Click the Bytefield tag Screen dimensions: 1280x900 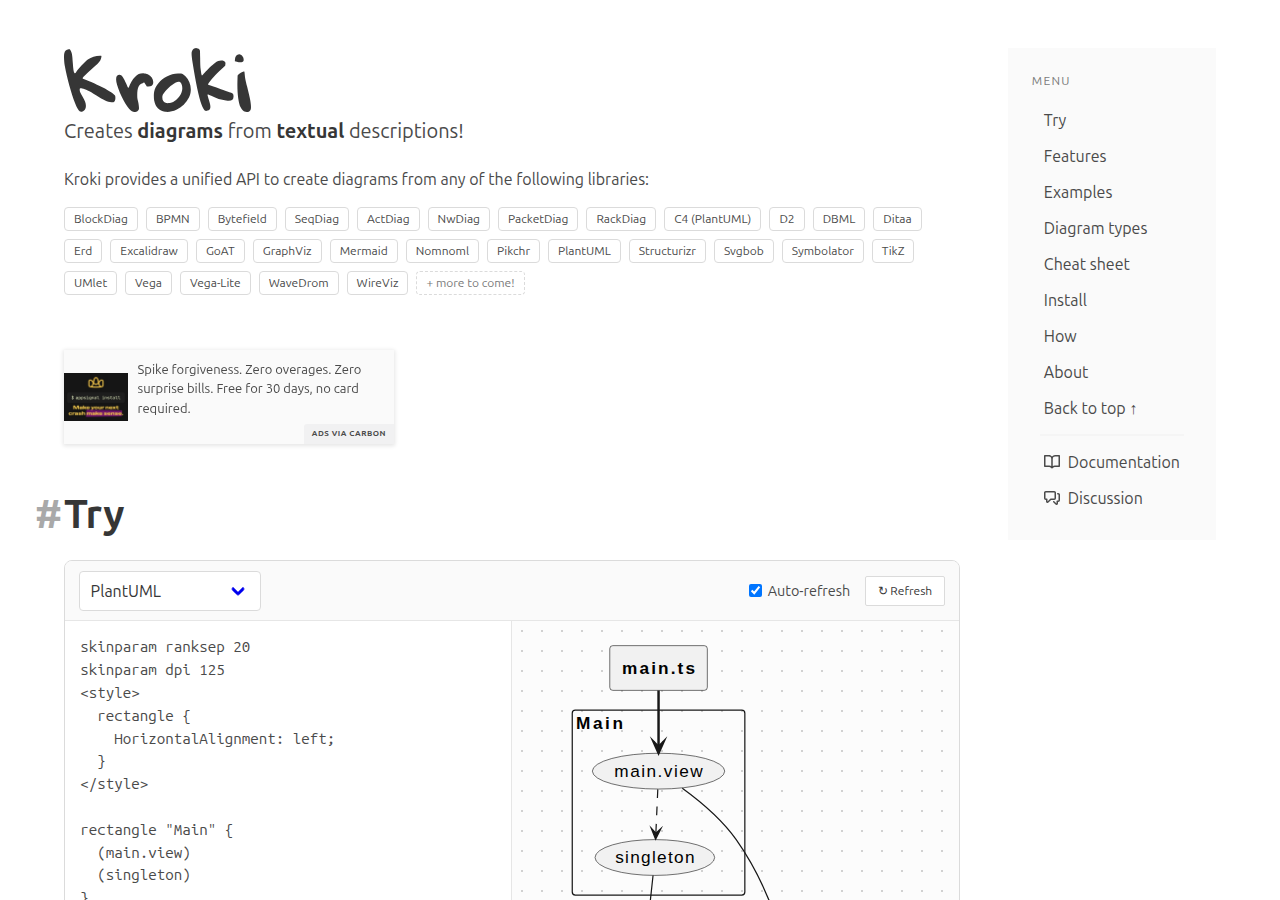pyautogui.click(x=243, y=219)
